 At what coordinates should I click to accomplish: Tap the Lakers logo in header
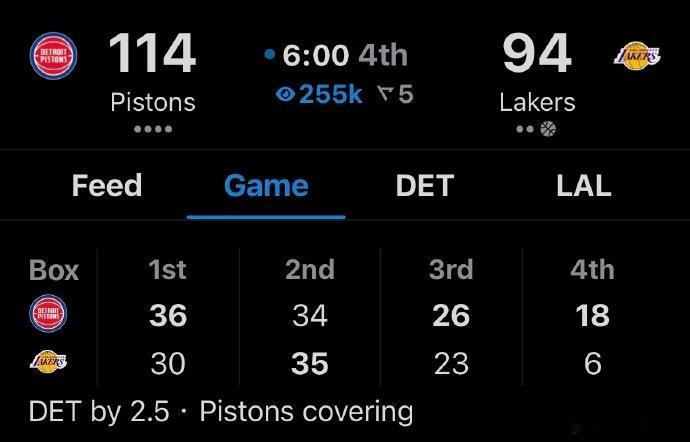click(x=636, y=56)
